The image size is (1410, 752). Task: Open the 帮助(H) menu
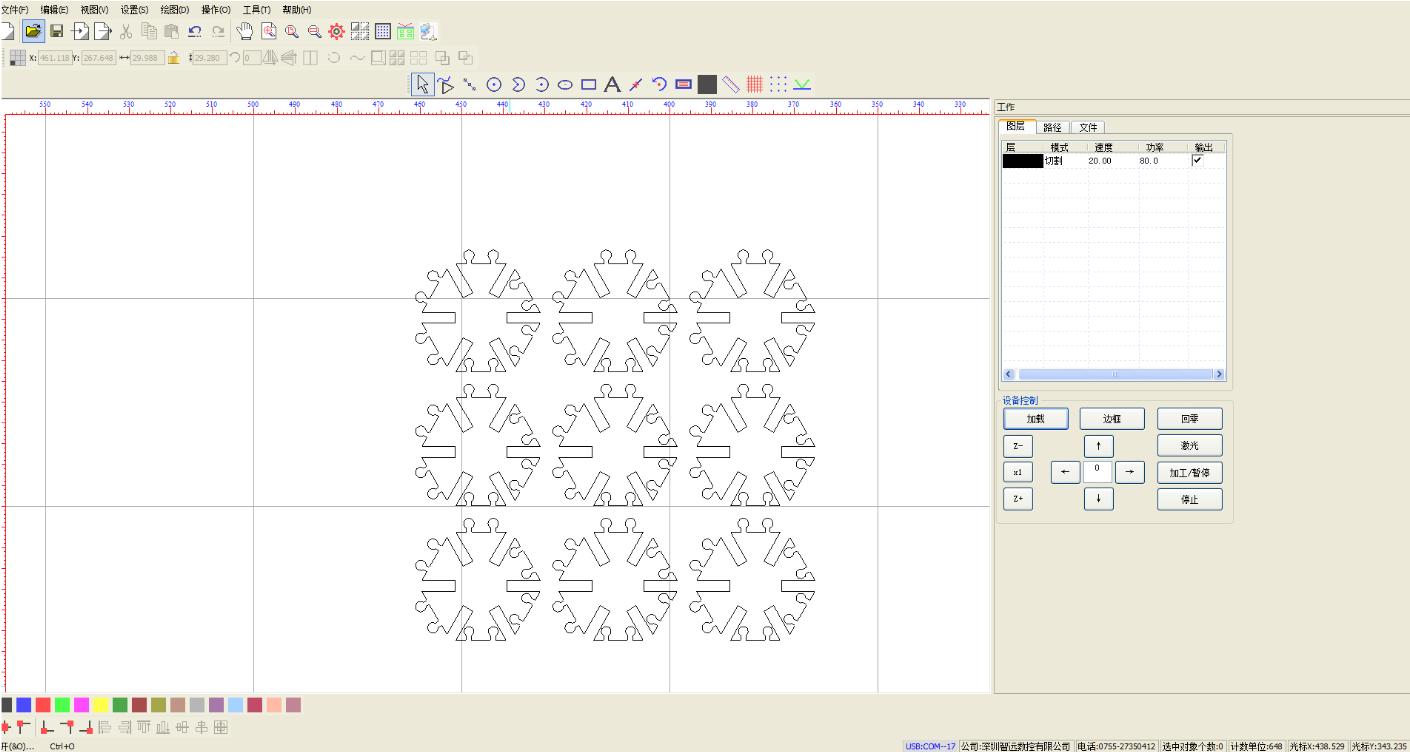click(x=297, y=9)
